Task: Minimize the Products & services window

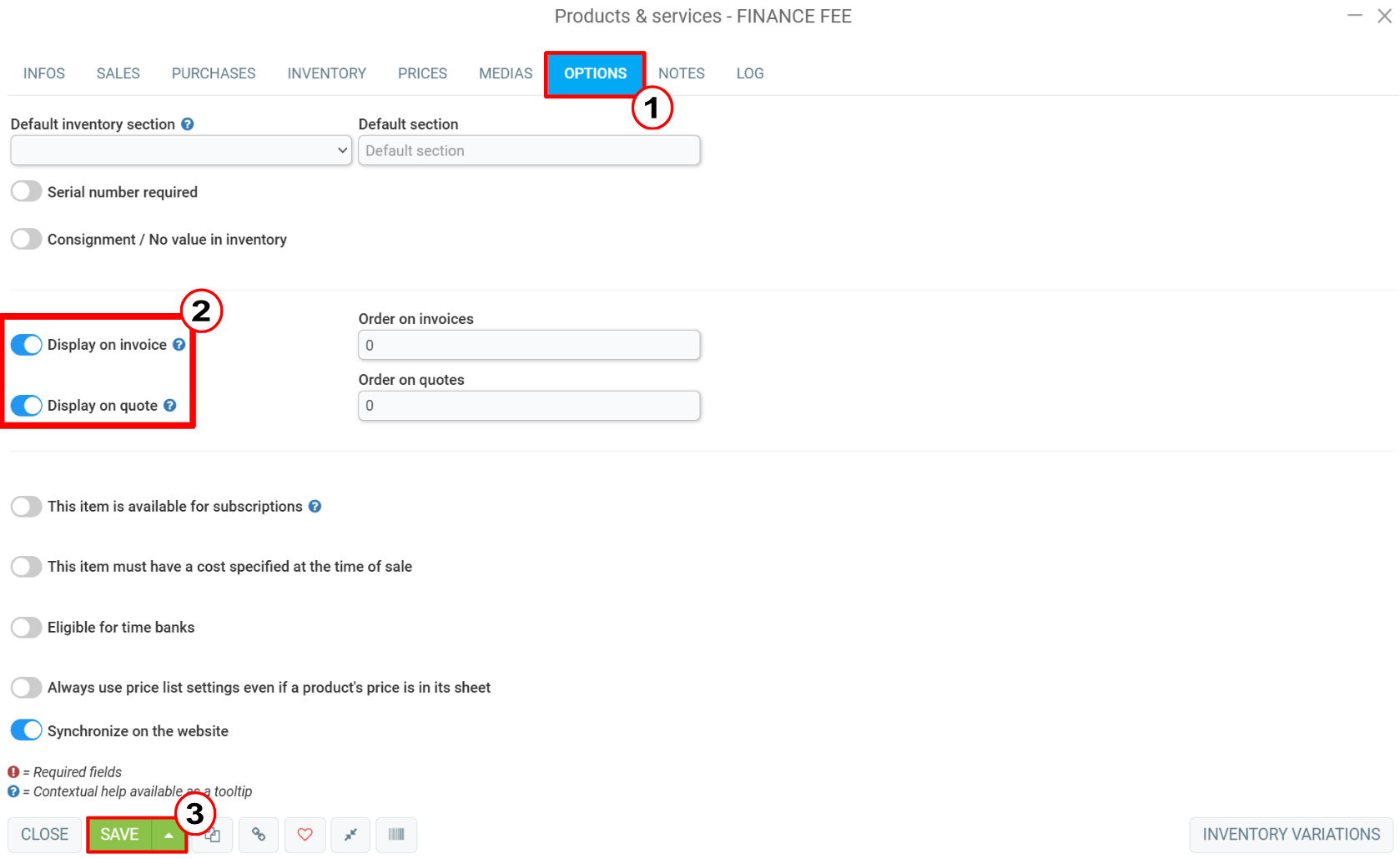Action: [1355, 16]
